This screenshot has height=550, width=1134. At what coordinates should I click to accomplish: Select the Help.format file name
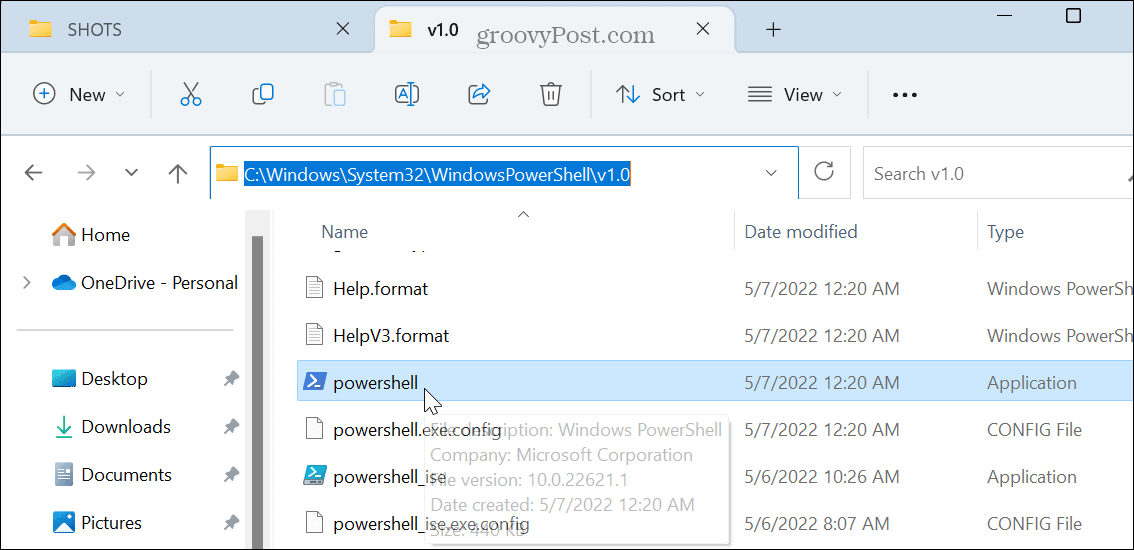(380, 289)
